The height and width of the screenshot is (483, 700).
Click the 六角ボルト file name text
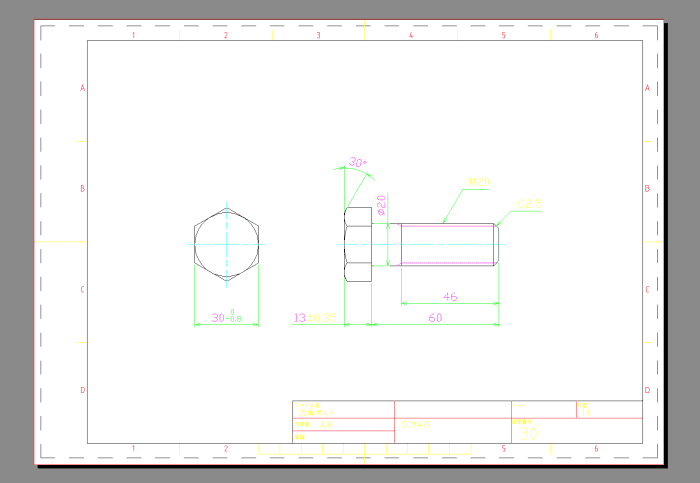coord(317,413)
